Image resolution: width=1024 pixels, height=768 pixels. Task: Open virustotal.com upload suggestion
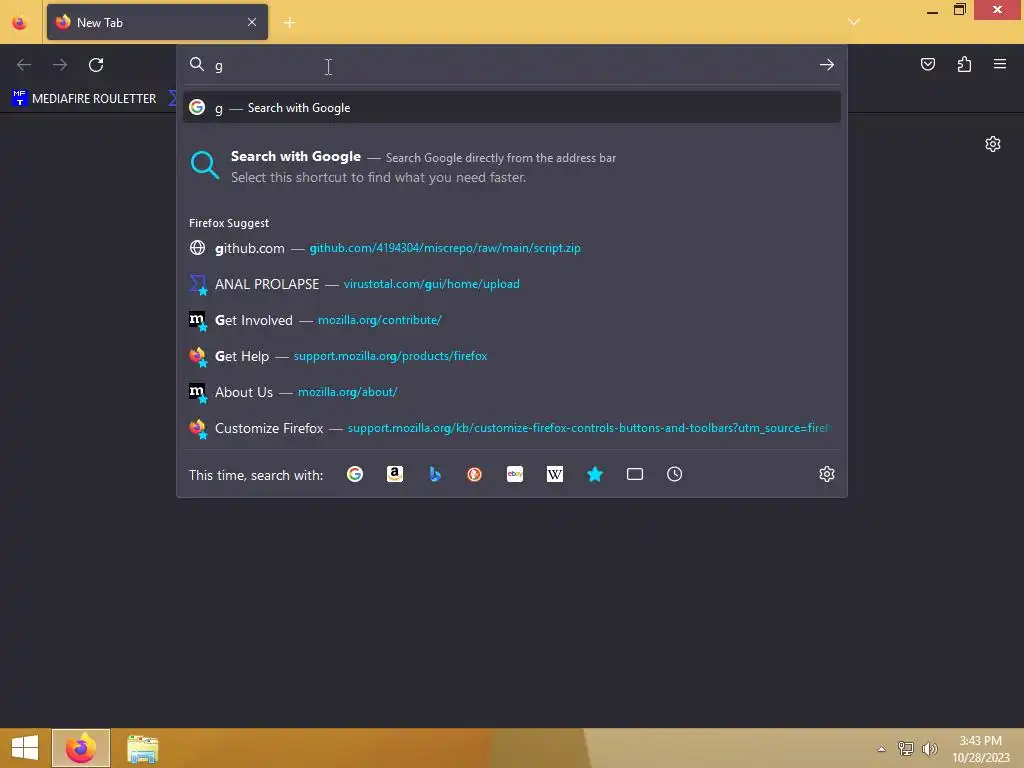coord(512,284)
